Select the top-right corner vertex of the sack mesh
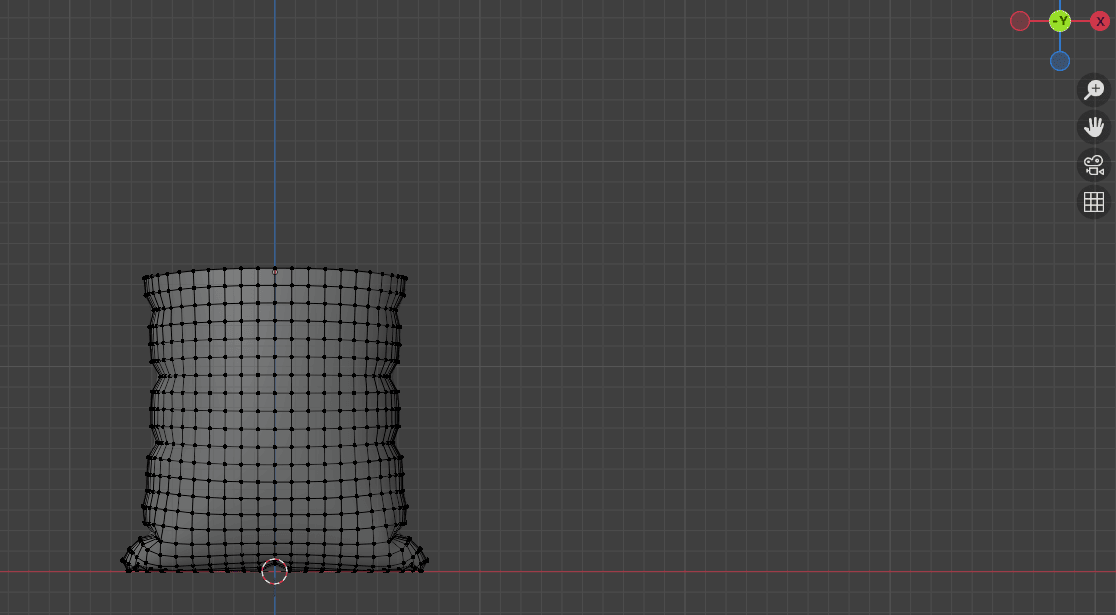The image size is (1116, 615). point(406,277)
